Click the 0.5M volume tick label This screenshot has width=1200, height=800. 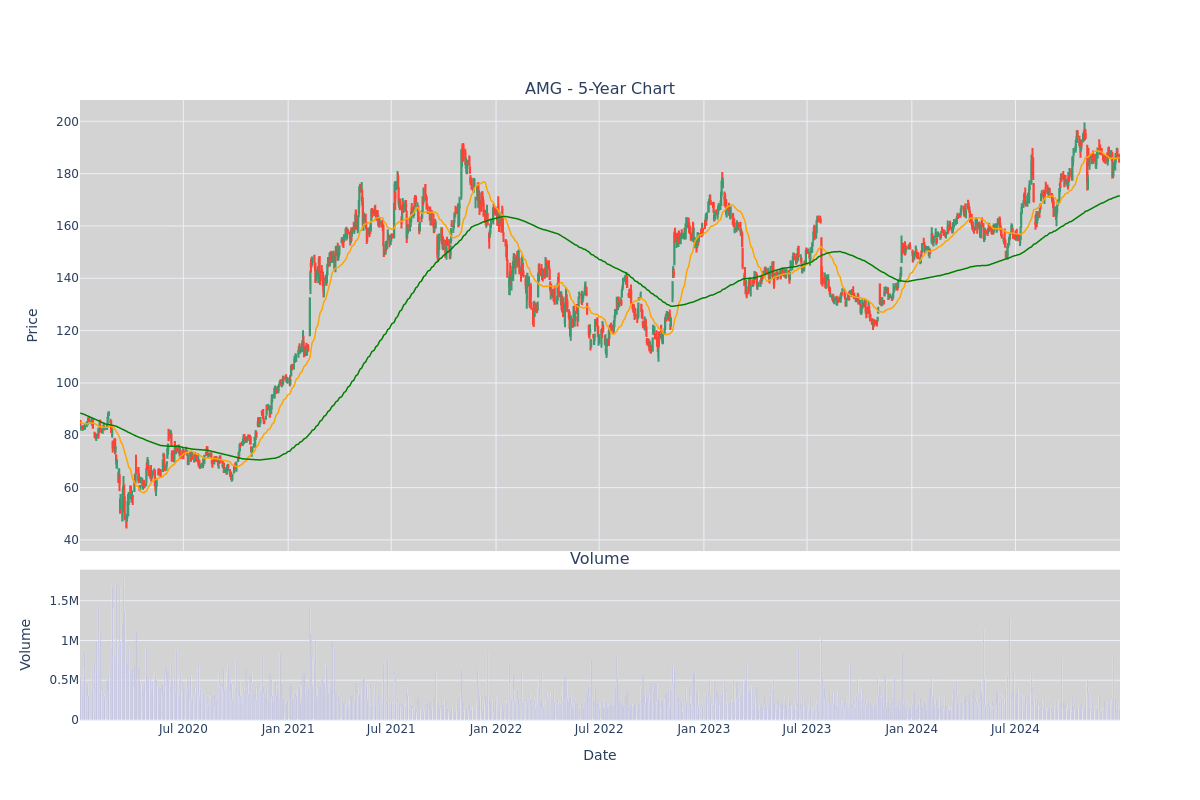[x=63, y=680]
